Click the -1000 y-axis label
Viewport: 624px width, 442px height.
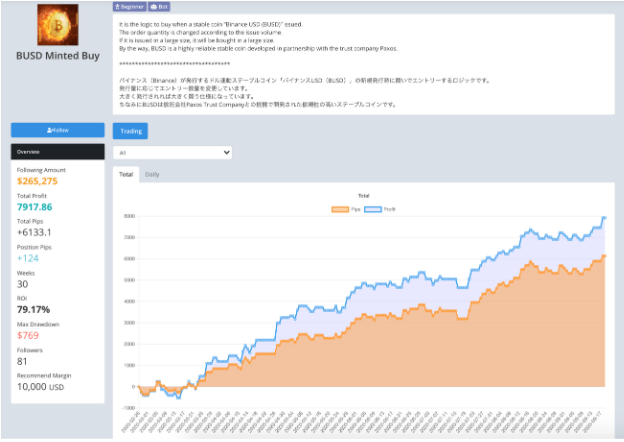pos(129,408)
